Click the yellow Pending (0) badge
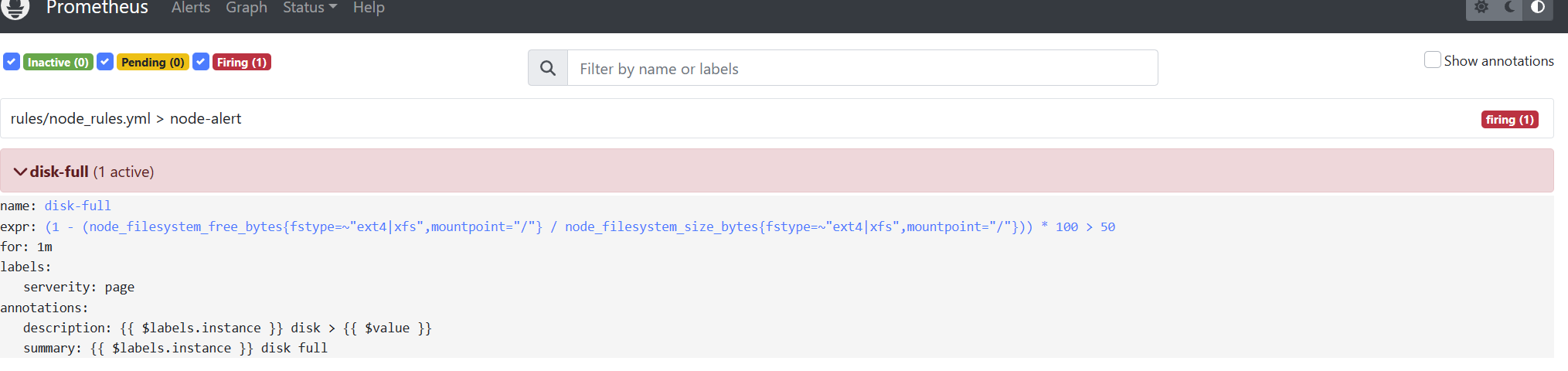1568x371 pixels. click(153, 62)
